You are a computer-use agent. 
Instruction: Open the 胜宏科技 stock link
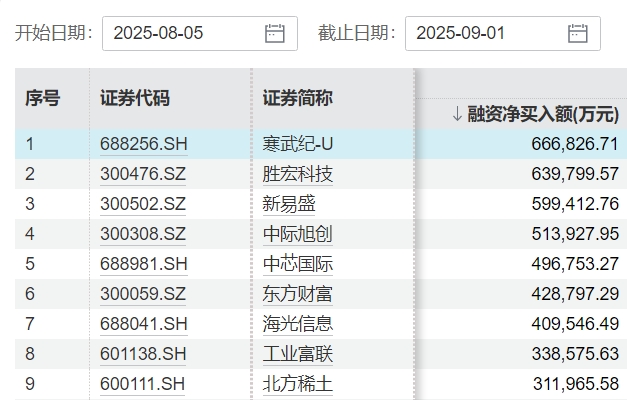(x=297, y=174)
